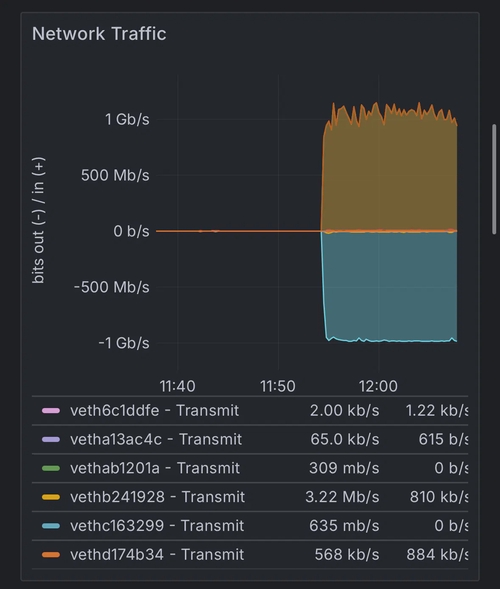
Task: Click the 635 mb/s value for vethc163299
Action: 344,526
